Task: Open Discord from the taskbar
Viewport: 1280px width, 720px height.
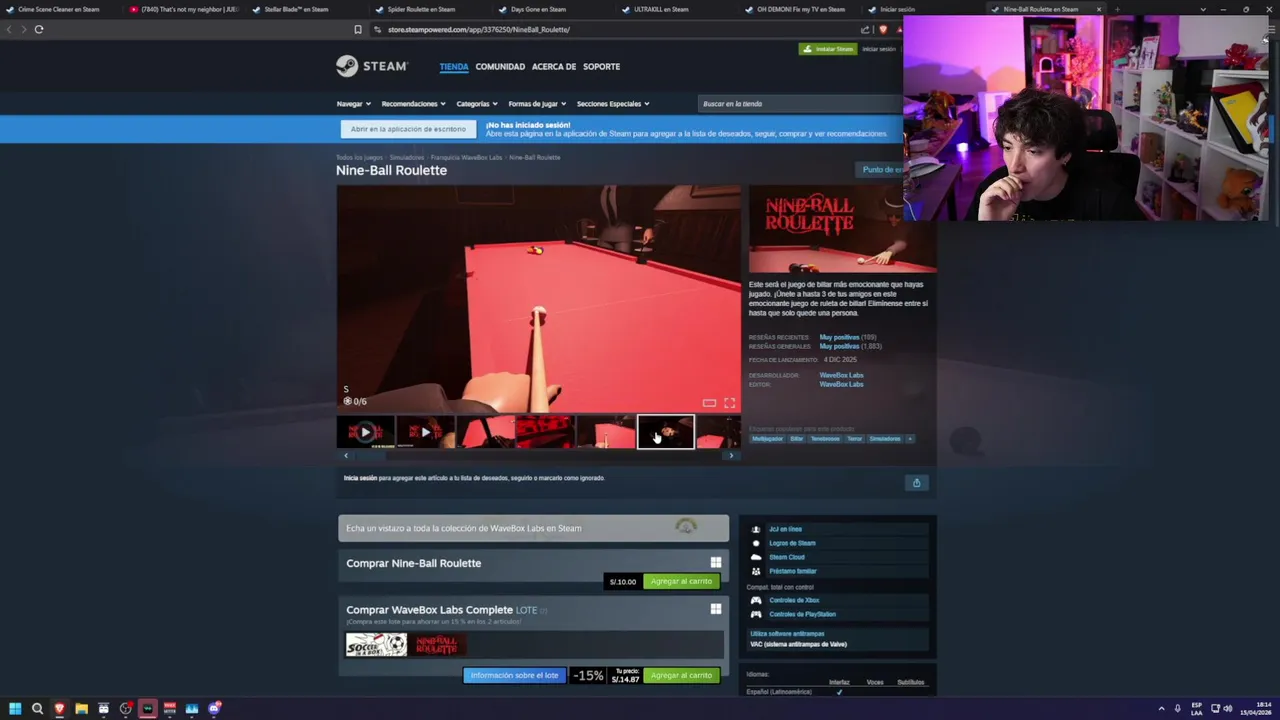Action: tap(214, 709)
